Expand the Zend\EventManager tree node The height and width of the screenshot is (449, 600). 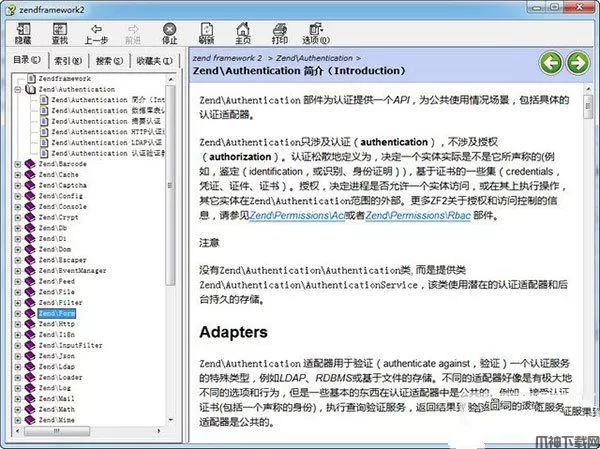pos(18,271)
